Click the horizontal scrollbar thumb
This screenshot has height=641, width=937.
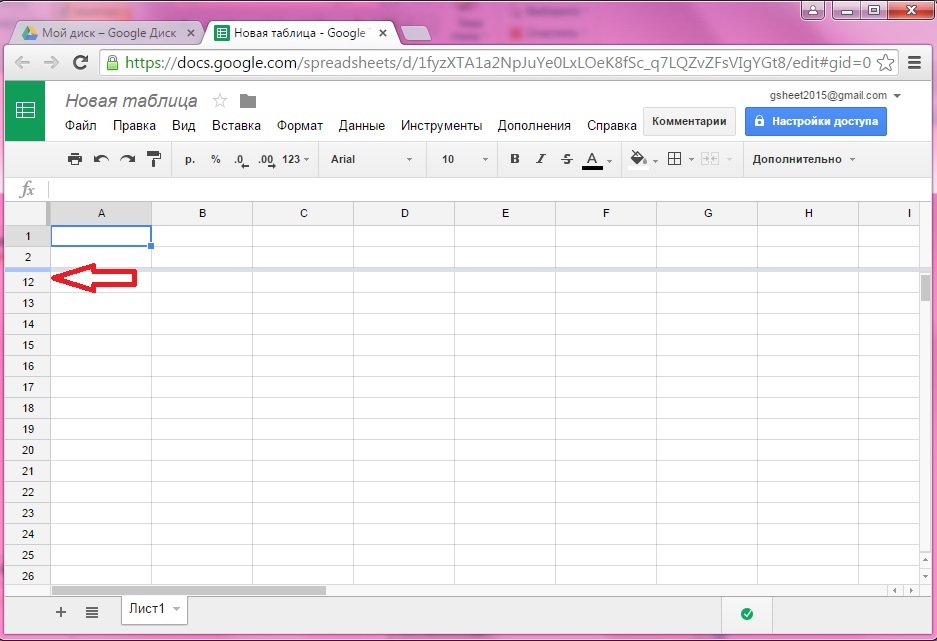[189, 591]
